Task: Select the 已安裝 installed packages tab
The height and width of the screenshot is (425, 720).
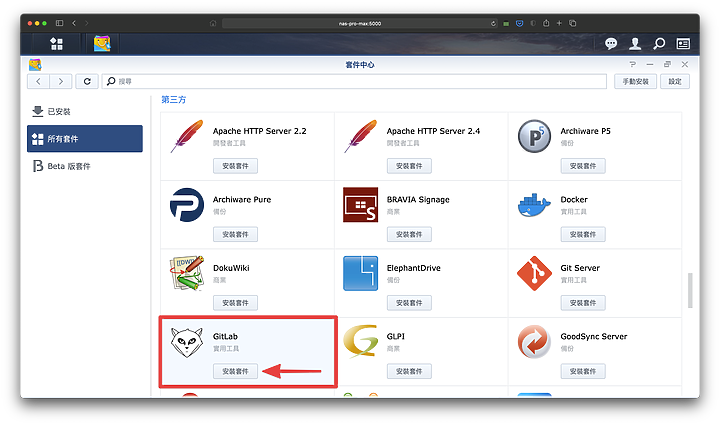Action: pos(85,112)
